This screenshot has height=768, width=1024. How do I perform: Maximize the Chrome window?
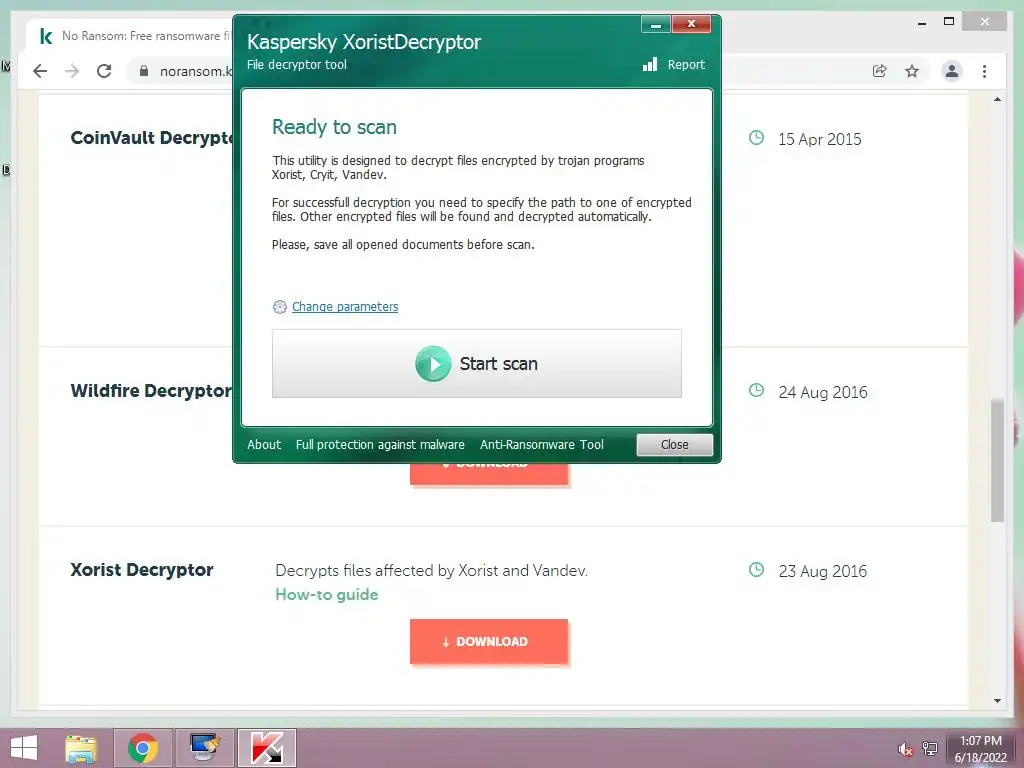[949, 22]
